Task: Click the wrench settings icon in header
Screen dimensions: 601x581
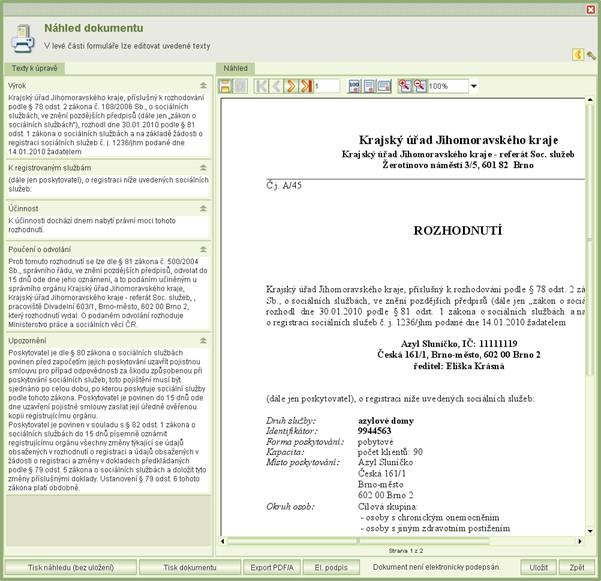Action: pyautogui.click(x=591, y=55)
